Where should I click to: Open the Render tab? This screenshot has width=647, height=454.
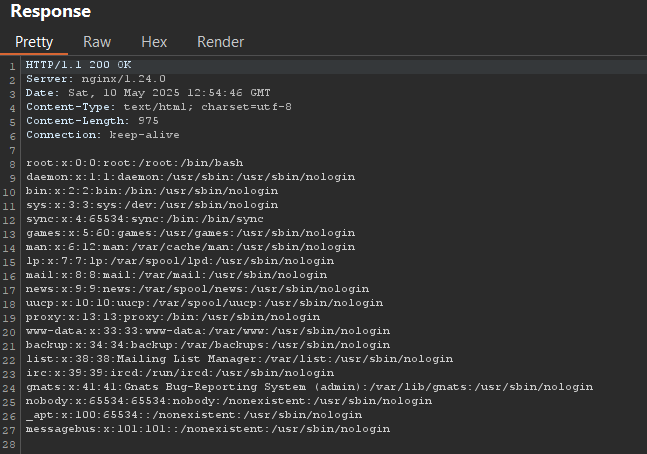(220, 42)
